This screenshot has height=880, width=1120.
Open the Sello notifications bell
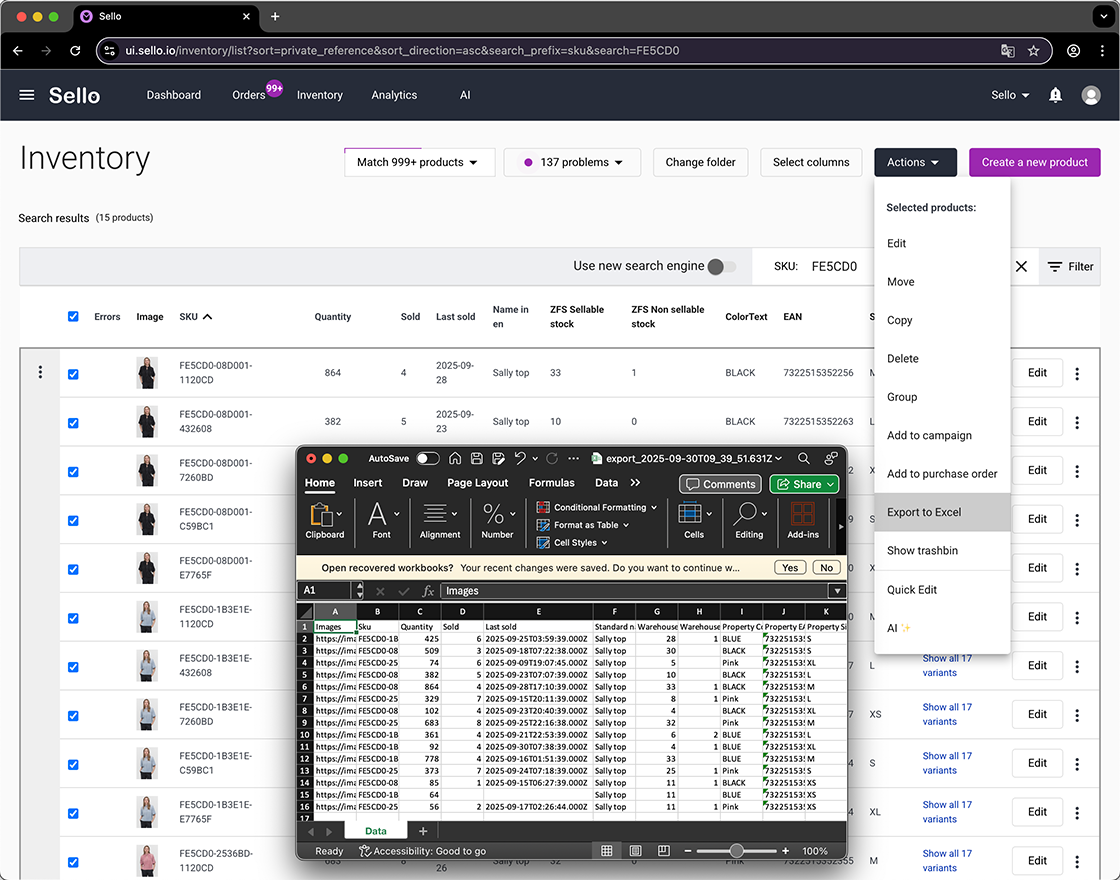pos(1054,95)
